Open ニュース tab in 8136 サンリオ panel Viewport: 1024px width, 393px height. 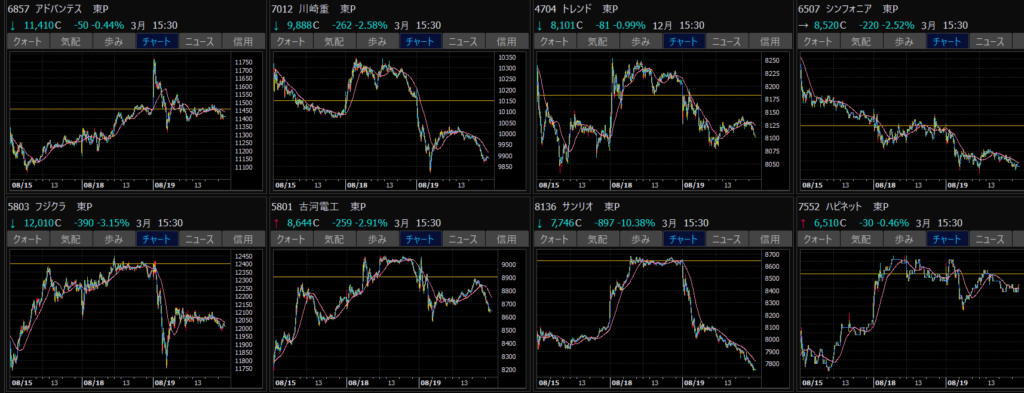[x=728, y=239]
